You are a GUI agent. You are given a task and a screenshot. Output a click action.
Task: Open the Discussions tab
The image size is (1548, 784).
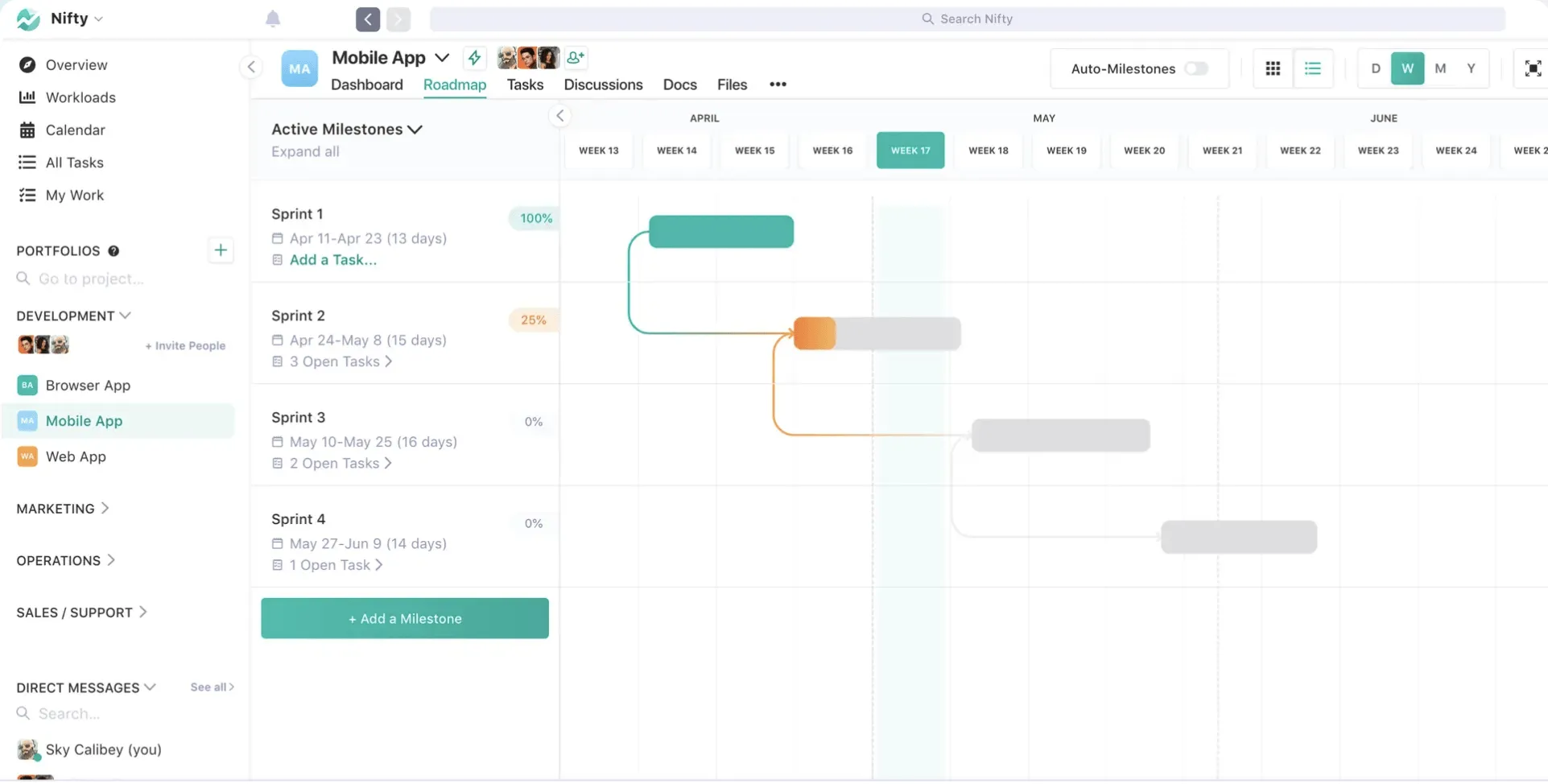[603, 85]
